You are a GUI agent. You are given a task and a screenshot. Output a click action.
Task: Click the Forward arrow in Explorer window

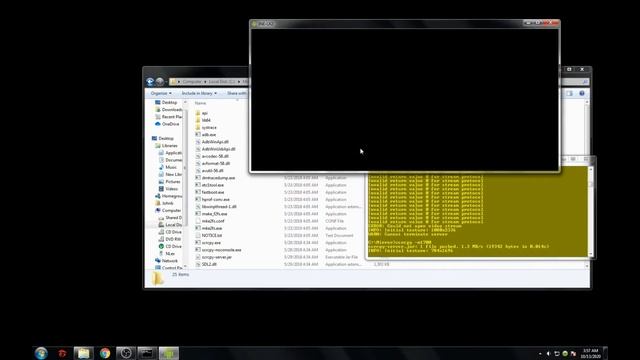(x=160, y=82)
